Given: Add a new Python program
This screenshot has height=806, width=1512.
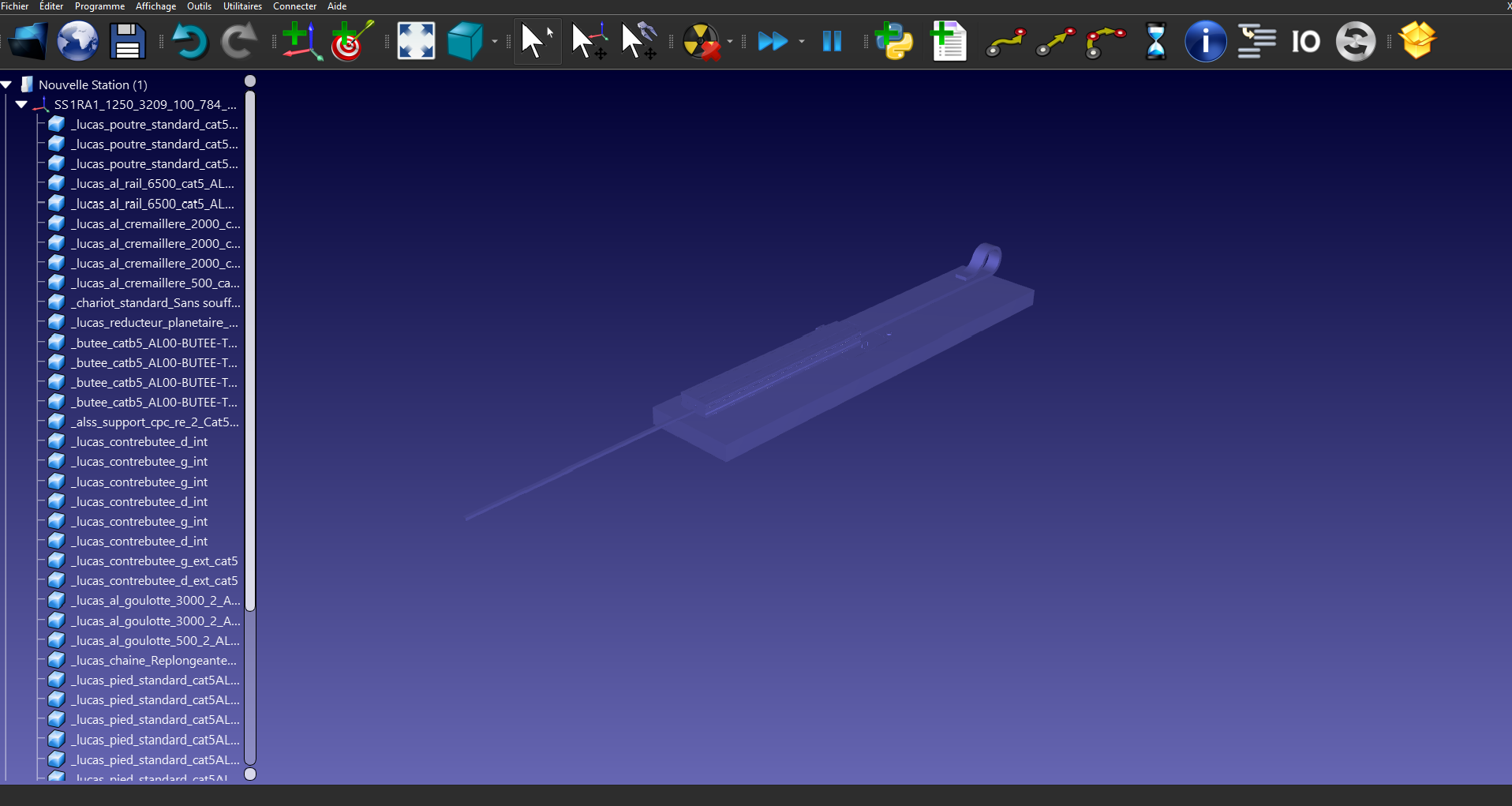Looking at the screenshot, I should click(894, 41).
